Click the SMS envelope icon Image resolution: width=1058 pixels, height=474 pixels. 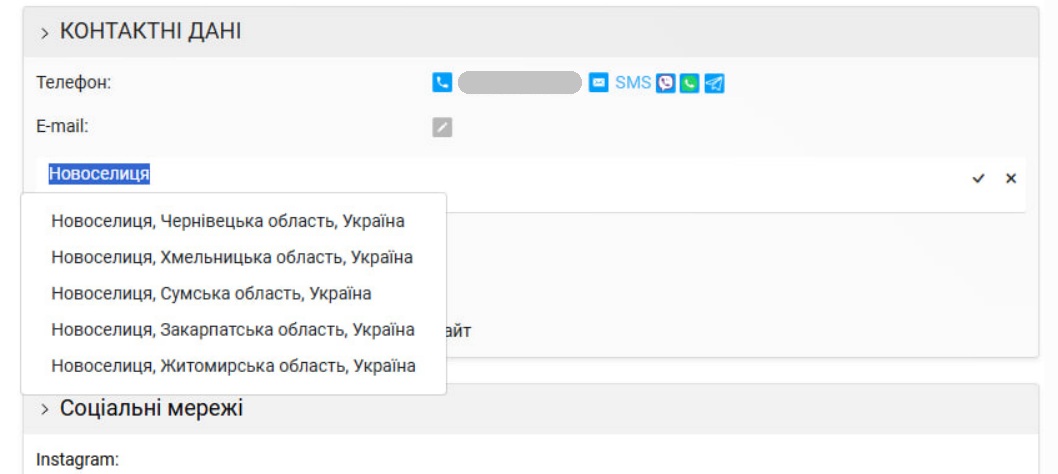click(x=598, y=82)
